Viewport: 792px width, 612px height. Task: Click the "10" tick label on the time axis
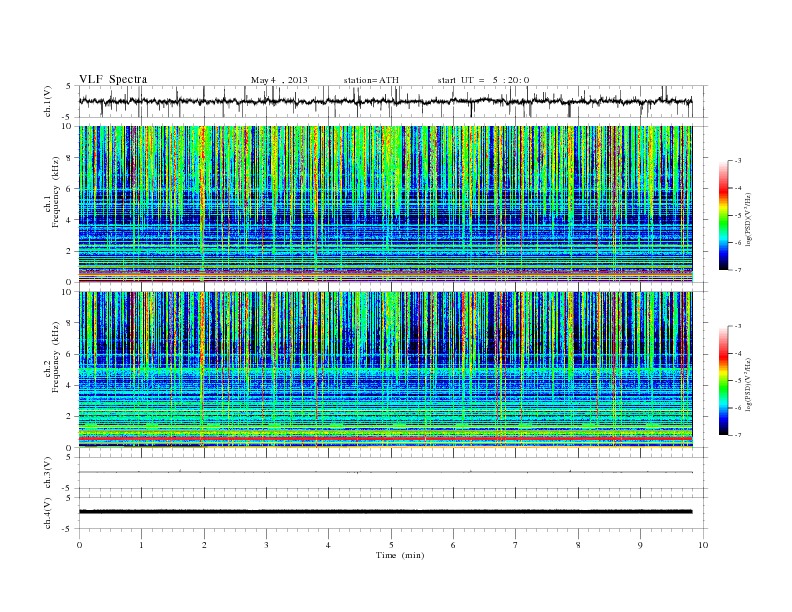coord(703,545)
